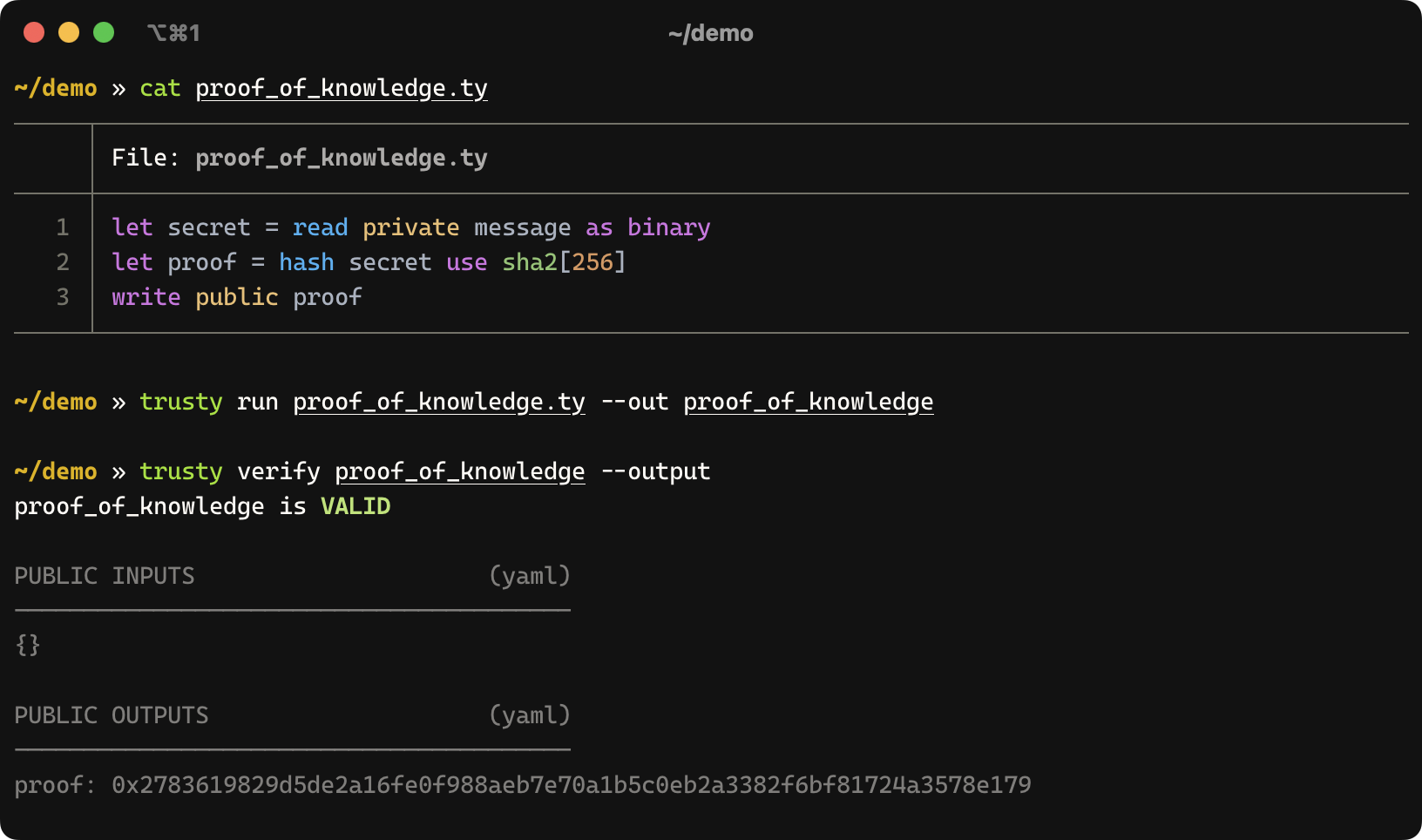This screenshot has height=840, width=1422.
Task: Click underlined proof_of_knowledge after --out
Action: pos(809,402)
